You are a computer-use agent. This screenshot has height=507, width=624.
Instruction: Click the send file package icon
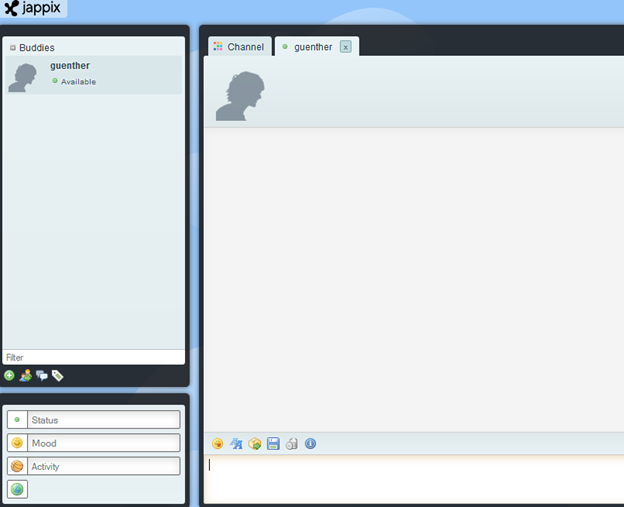pos(255,443)
